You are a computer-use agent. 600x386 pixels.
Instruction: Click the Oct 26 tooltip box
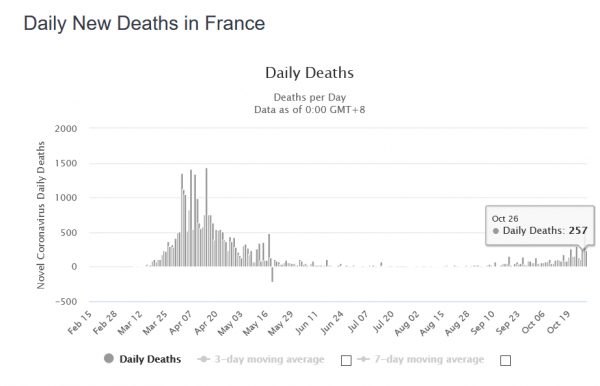click(540, 225)
